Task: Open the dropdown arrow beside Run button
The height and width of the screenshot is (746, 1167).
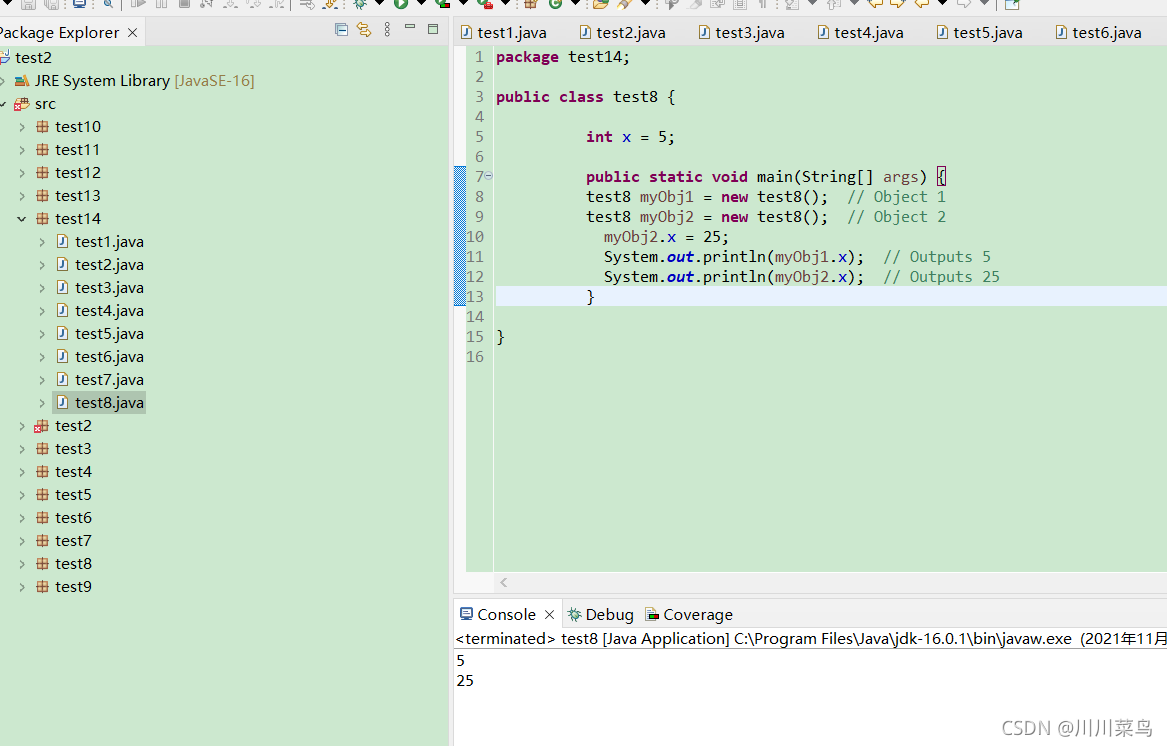Action: pos(421,4)
